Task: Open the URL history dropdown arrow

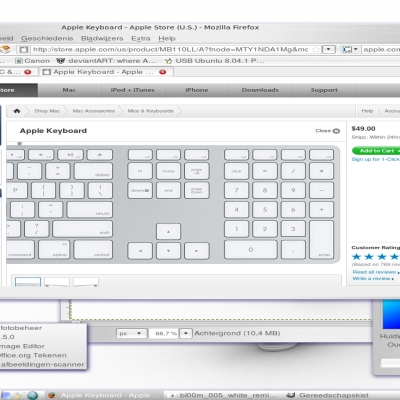Action: coord(329,49)
